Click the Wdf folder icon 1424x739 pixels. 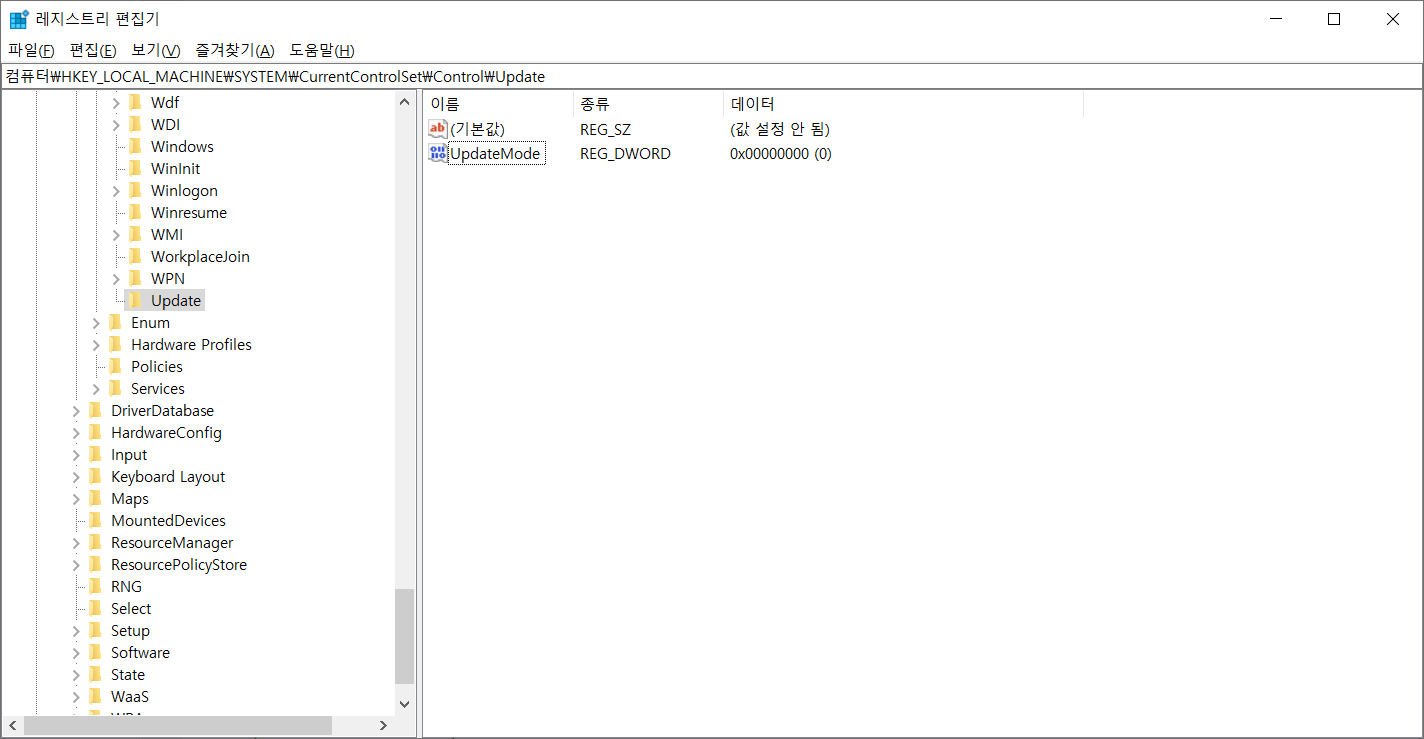[x=135, y=102]
